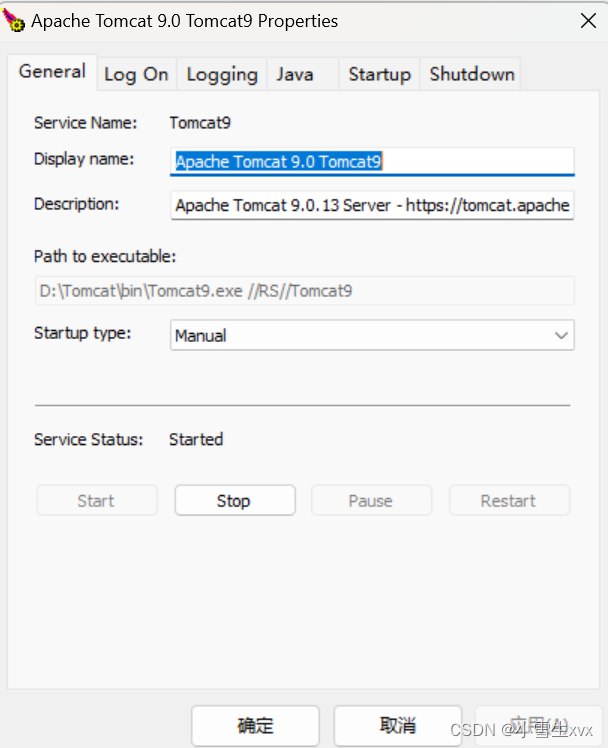Open the Startup tab
The height and width of the screenshot is (748, 608).
[379, 74]
